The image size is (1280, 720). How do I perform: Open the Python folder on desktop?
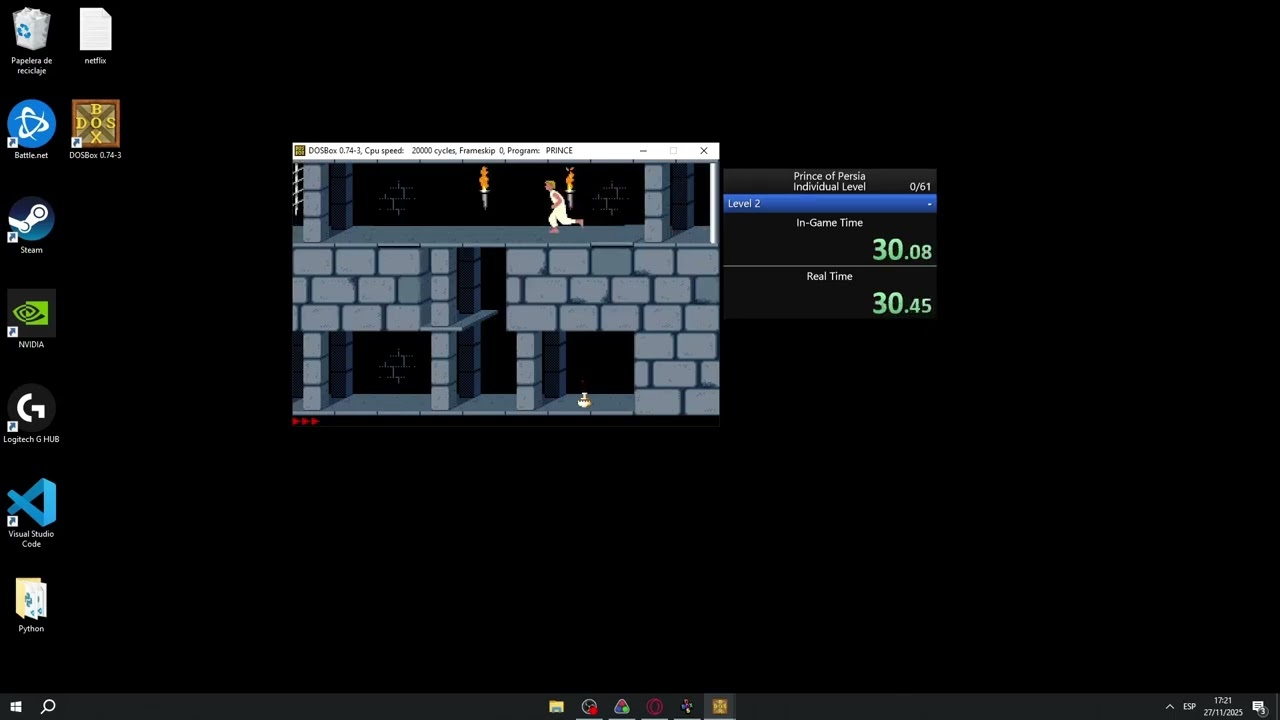tap(31, 606)
